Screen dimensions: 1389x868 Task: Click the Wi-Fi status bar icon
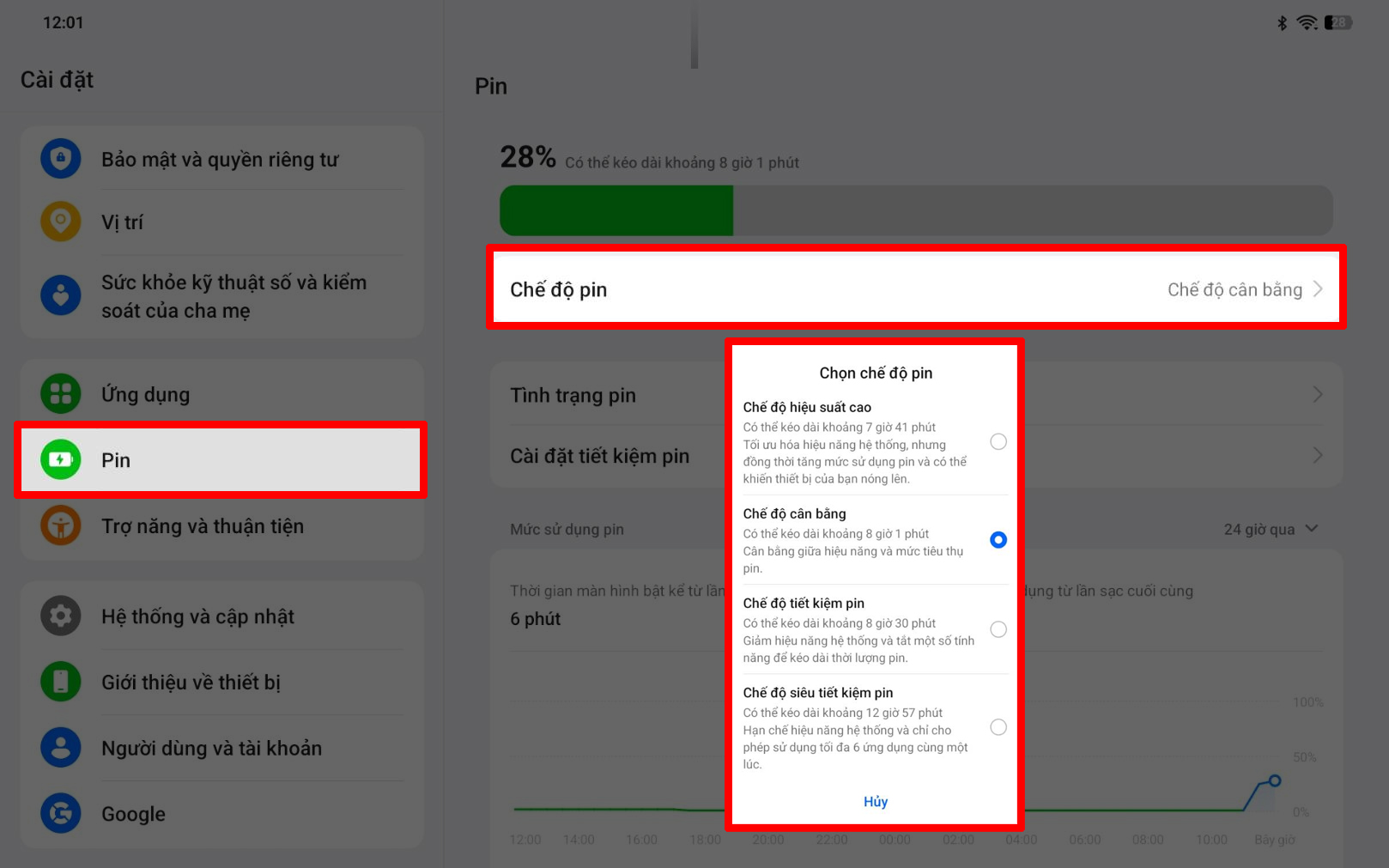pos(1307,22)
